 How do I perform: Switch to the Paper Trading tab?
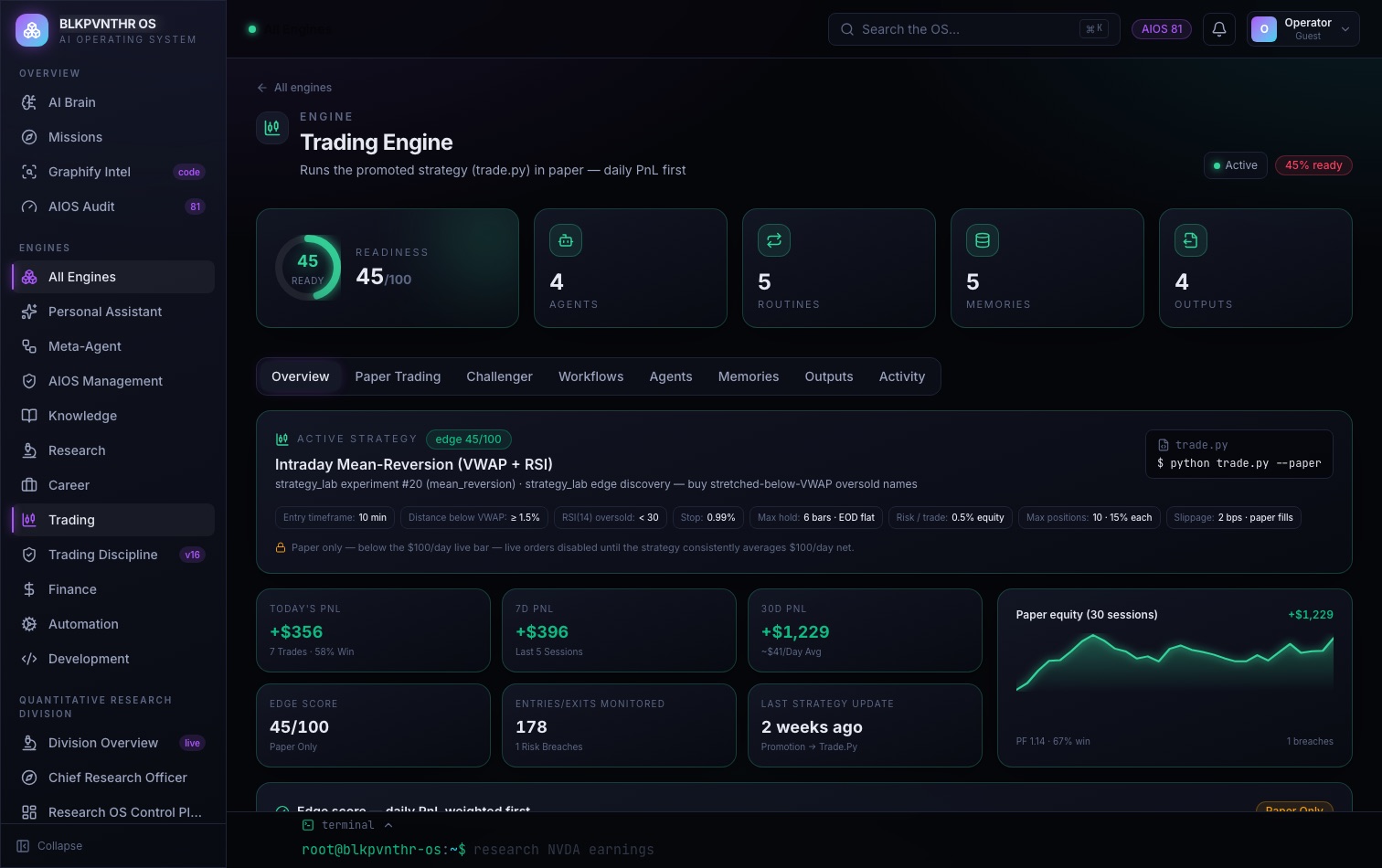click(x=398, y=376)
